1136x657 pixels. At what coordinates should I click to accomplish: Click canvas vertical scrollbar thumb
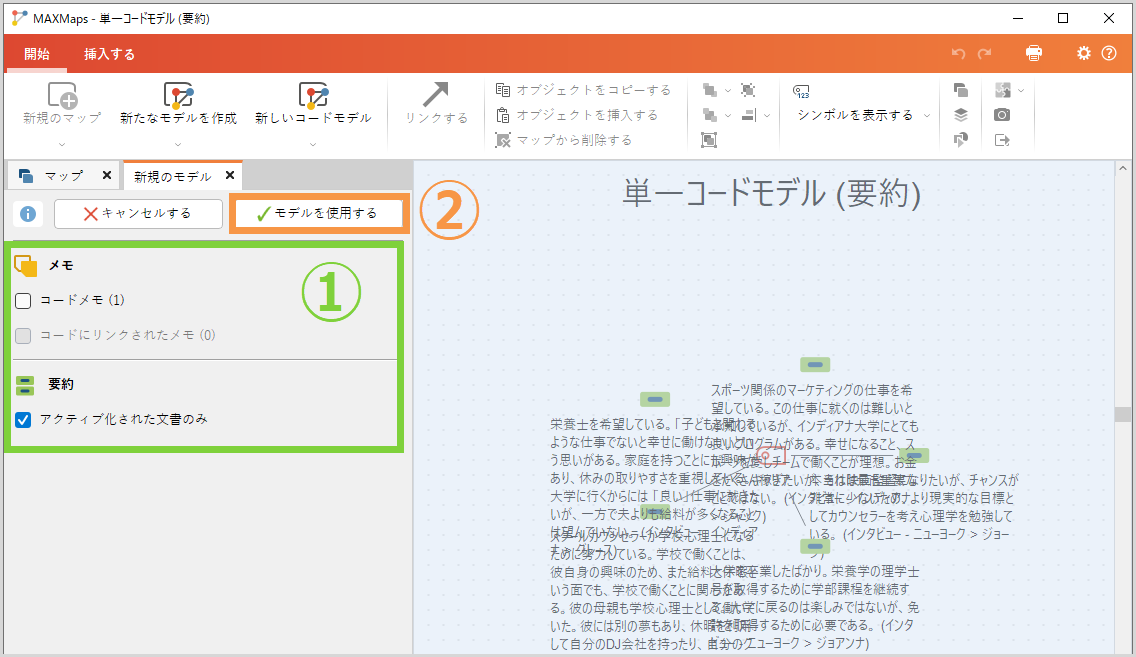tap(1122, 414)
